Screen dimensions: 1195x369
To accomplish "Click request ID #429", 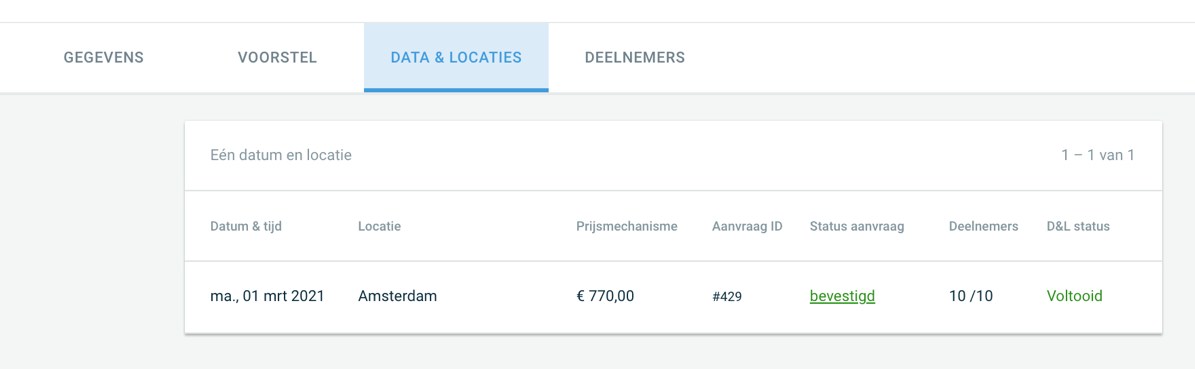I will pyautogui.click(x=727, y=297).
